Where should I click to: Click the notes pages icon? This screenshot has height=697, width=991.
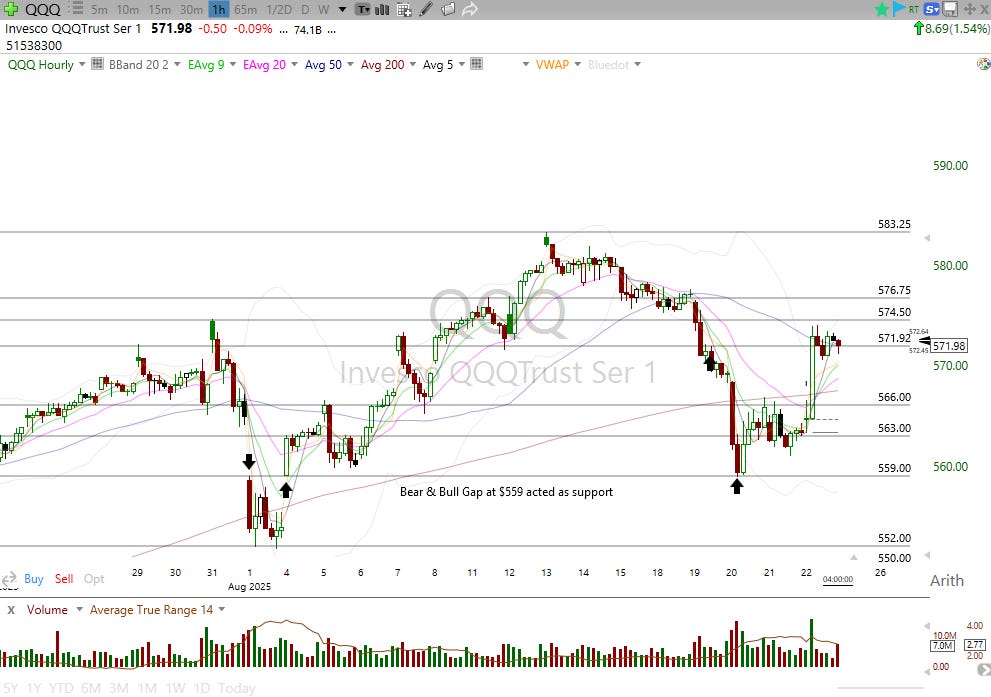(447, 9)
